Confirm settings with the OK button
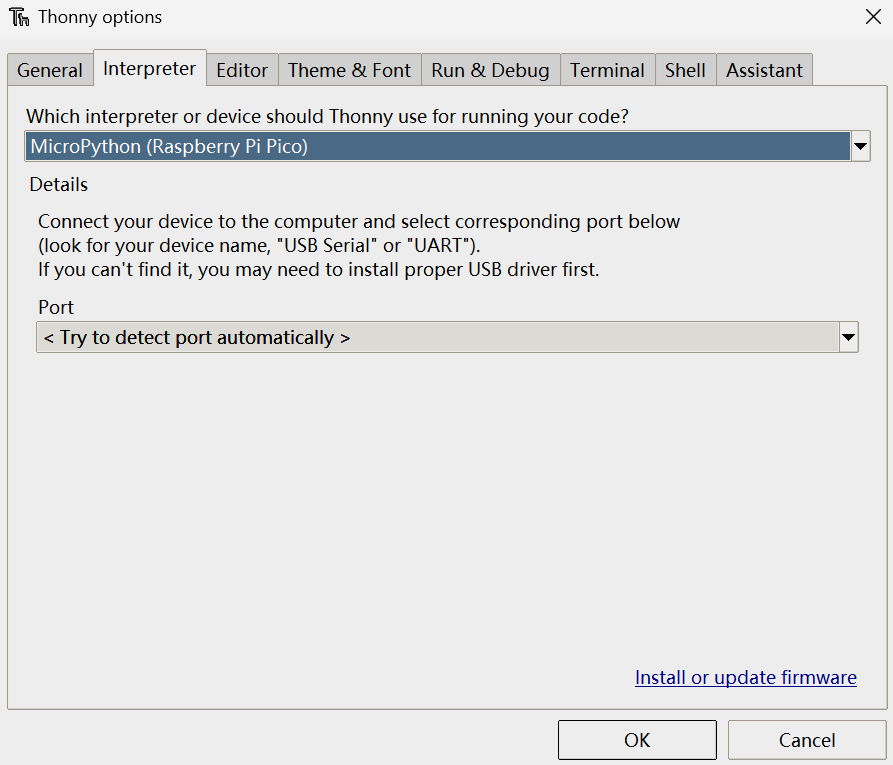 coord(637,740)
